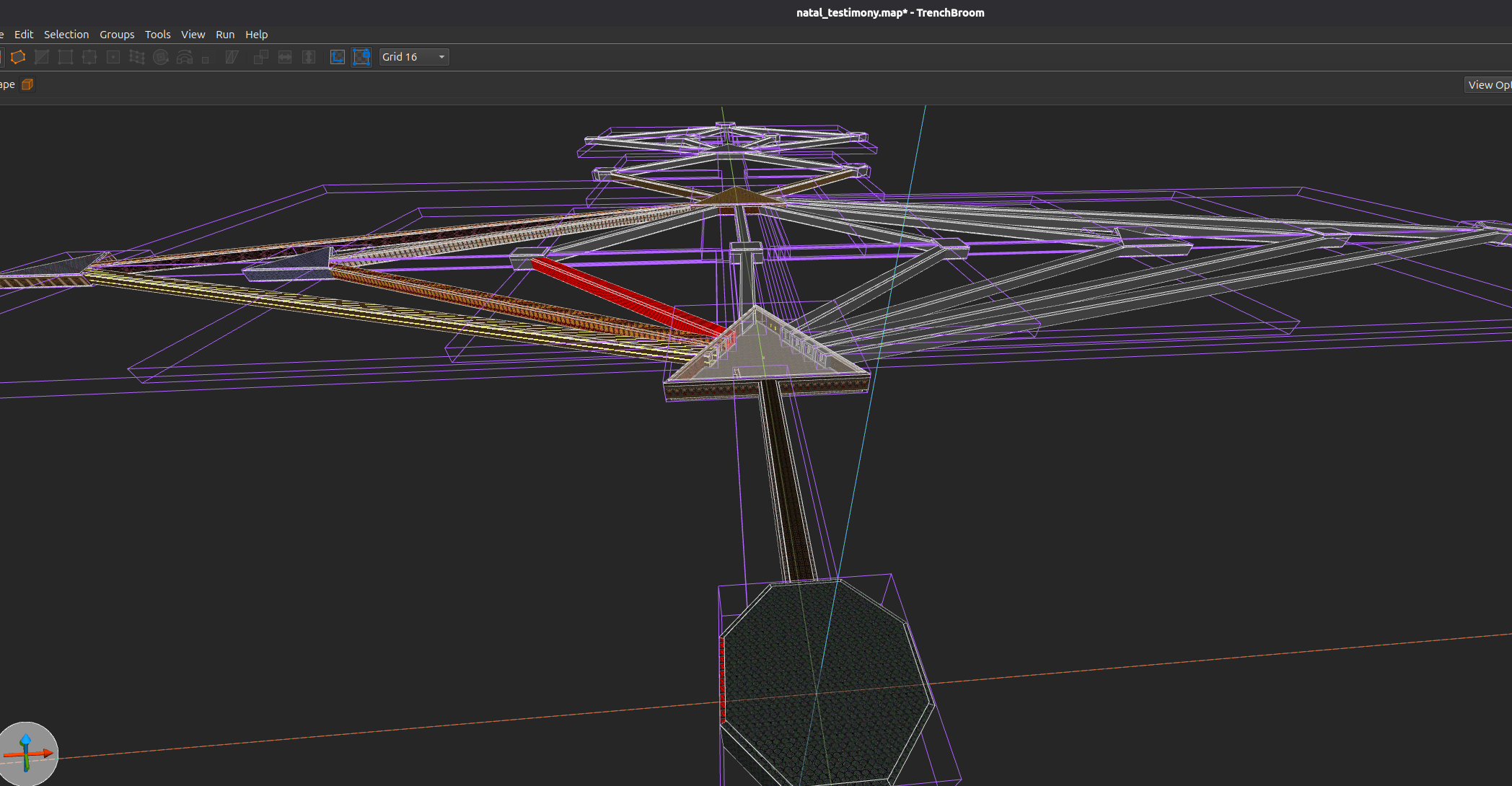The height and width of the screenshot is (786, 1512).
Task: Open the Selection menu
Action: tap(66, 35)
